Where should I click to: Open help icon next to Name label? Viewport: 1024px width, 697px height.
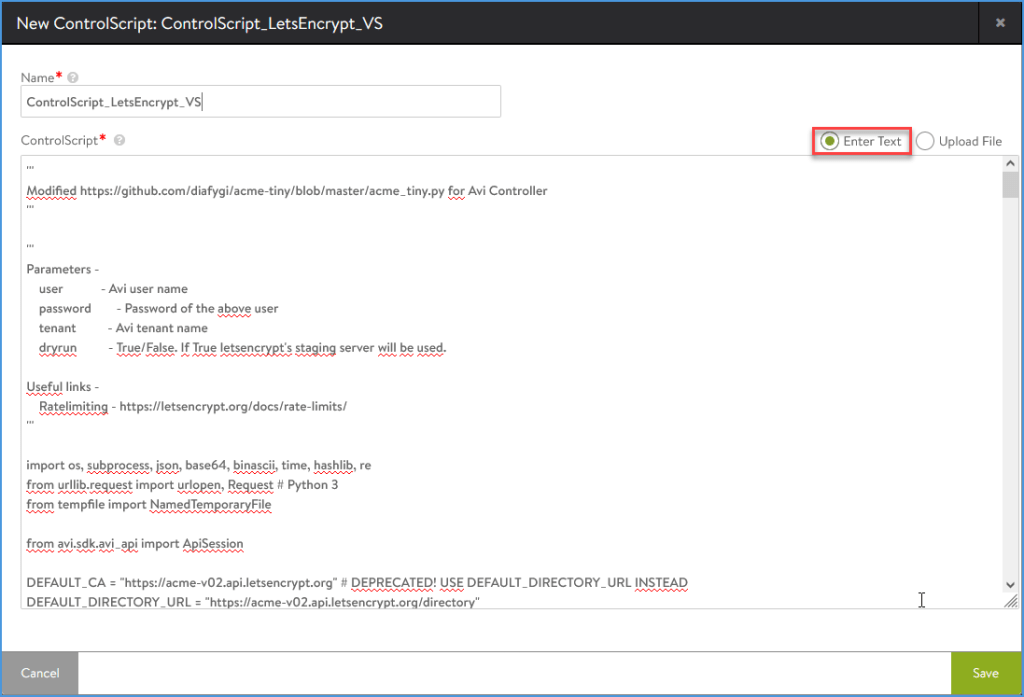click(72, 77)
